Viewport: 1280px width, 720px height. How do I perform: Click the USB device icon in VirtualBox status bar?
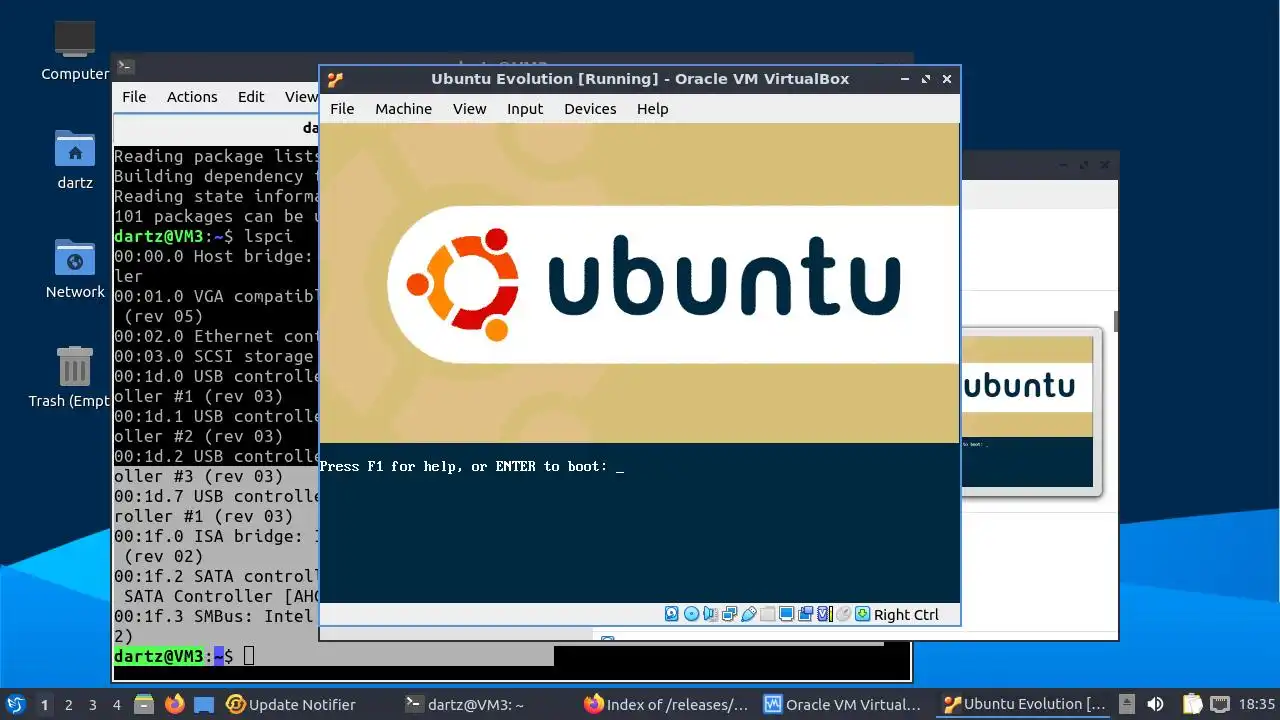tap(749, 614)
